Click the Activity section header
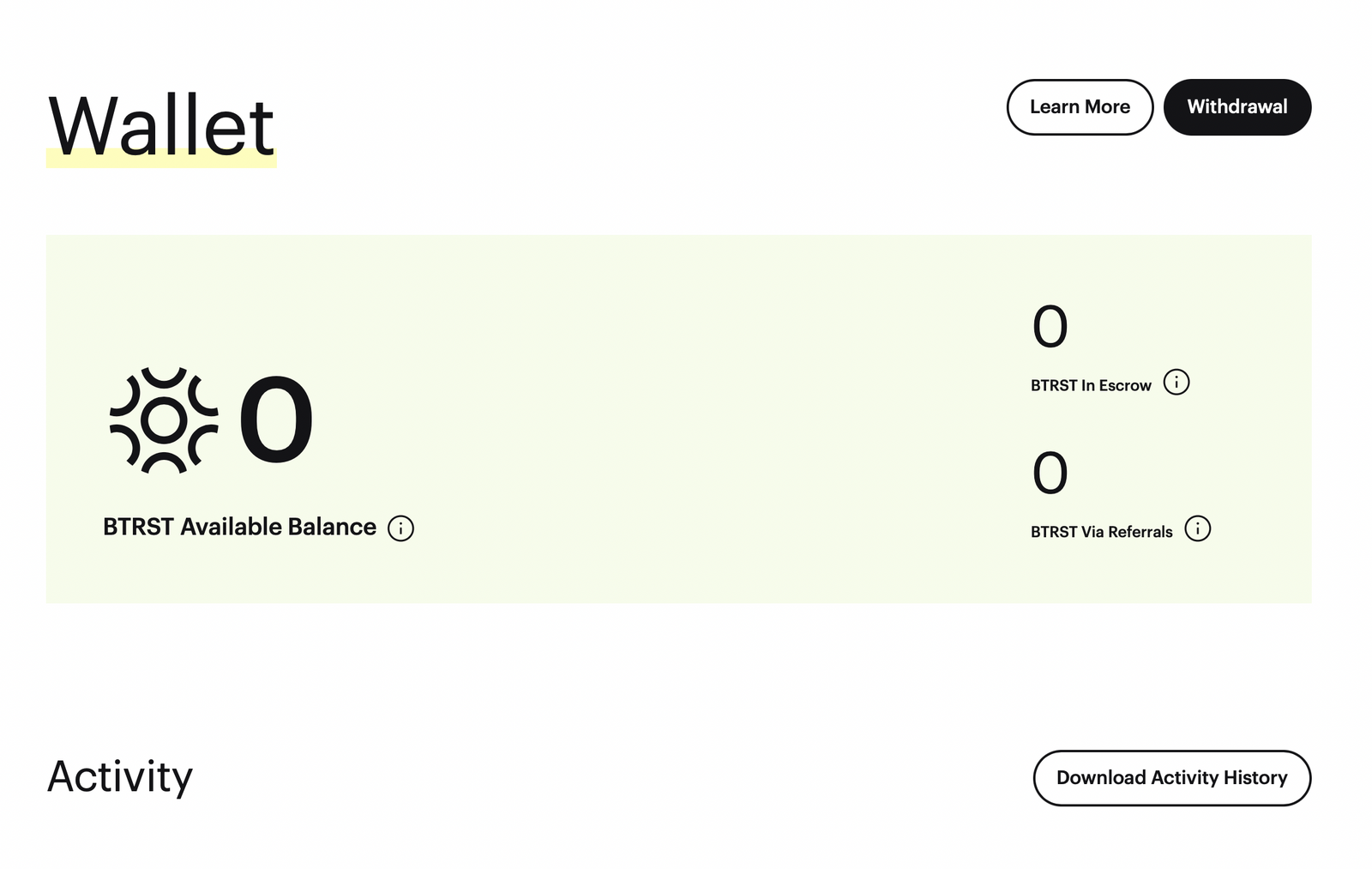This screenshot has height=869, width=1372. (121, 777)
